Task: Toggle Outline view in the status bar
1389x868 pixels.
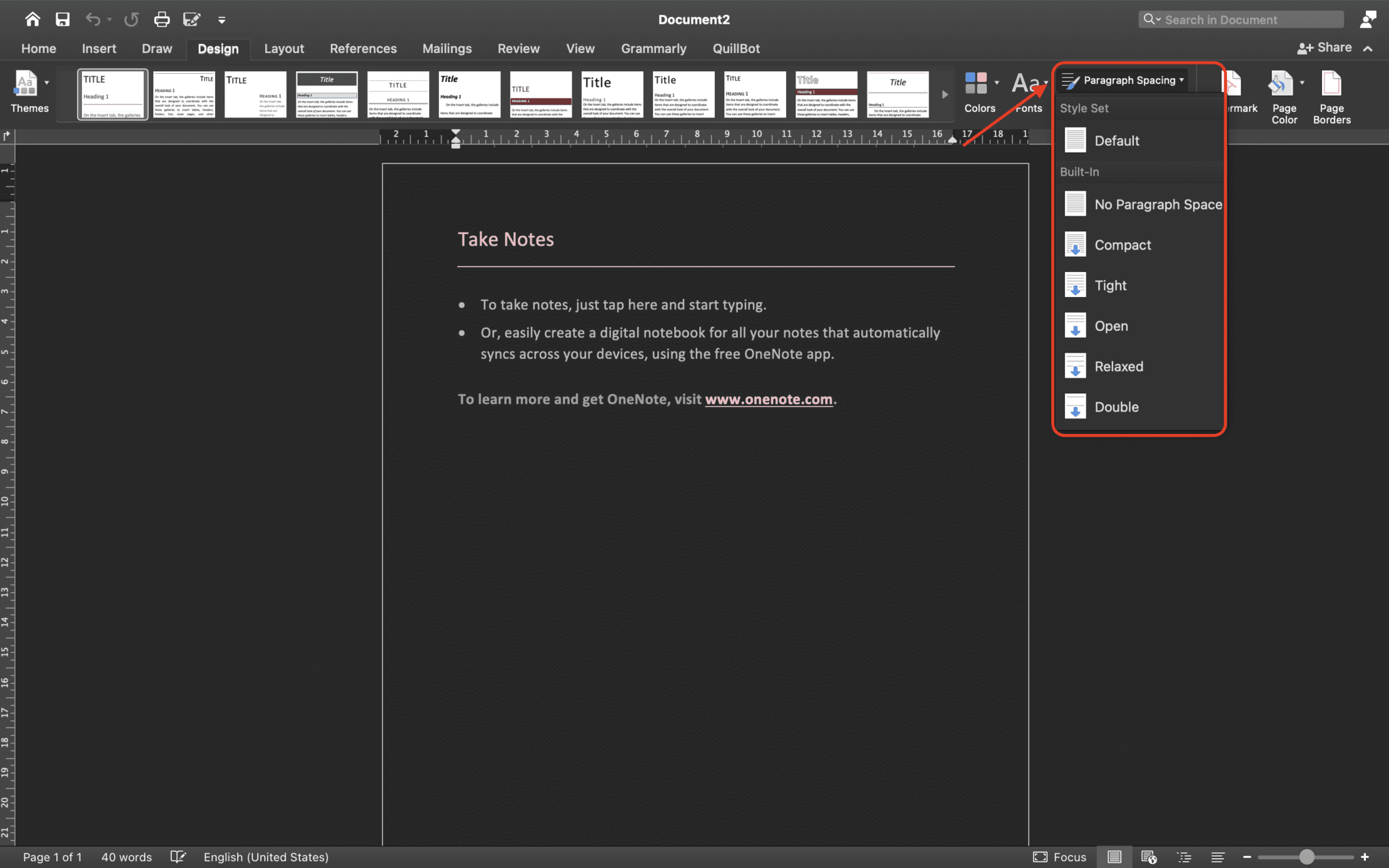Action: pos(1185,856)
